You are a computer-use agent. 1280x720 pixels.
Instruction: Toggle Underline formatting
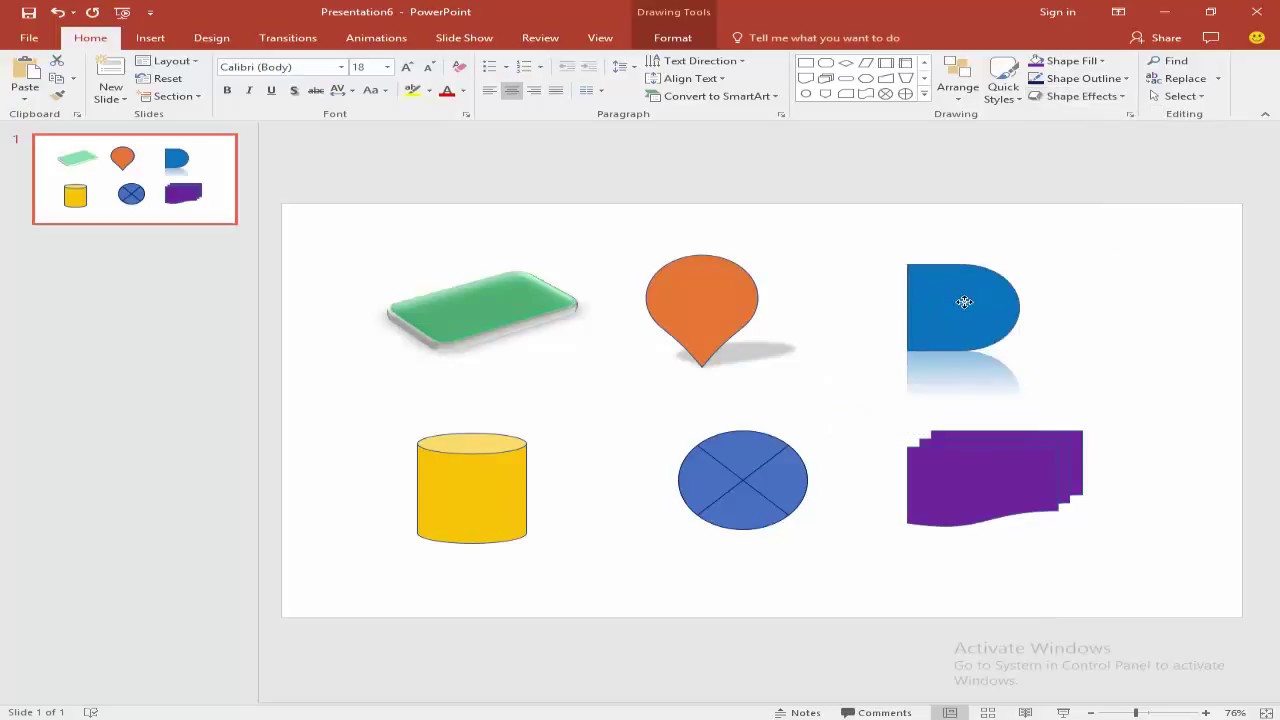click(271, 90)
